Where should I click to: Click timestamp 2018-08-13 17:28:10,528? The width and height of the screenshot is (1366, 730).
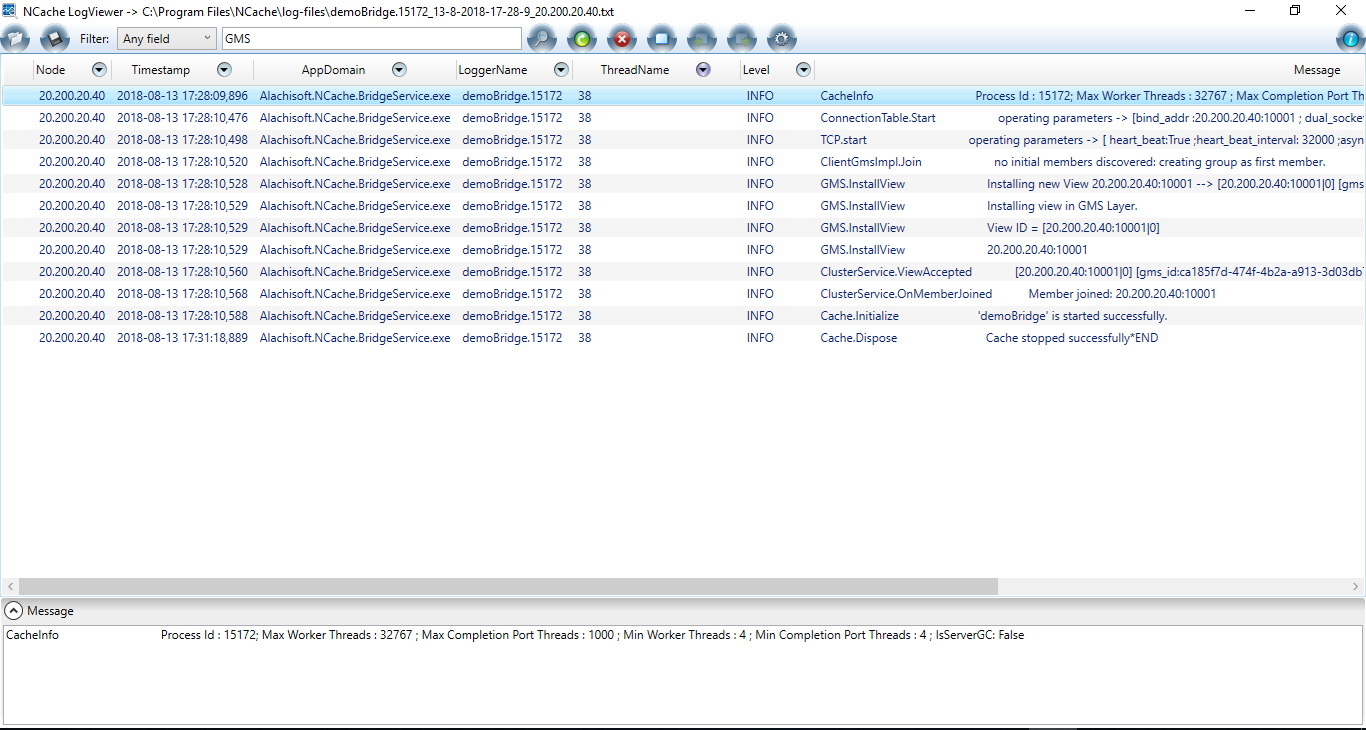tap(182, 184)
